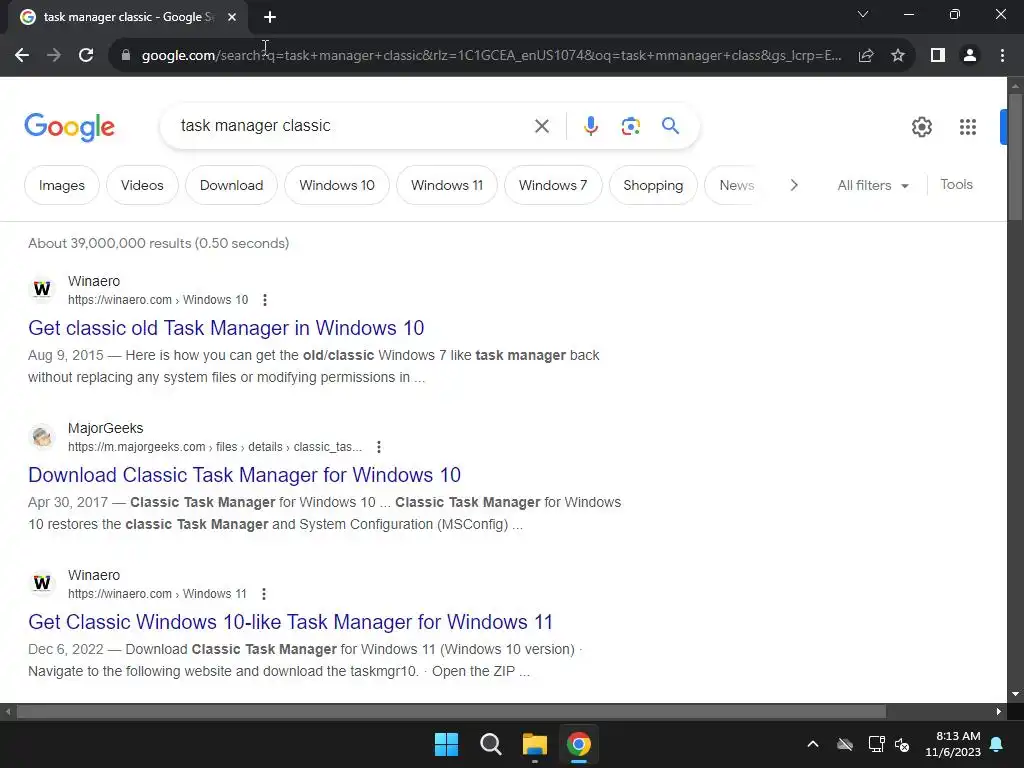Open options for winaero.com Windows 11 result
The height and width of the screenshot is (768, 1024).
[x=263, y=594]
